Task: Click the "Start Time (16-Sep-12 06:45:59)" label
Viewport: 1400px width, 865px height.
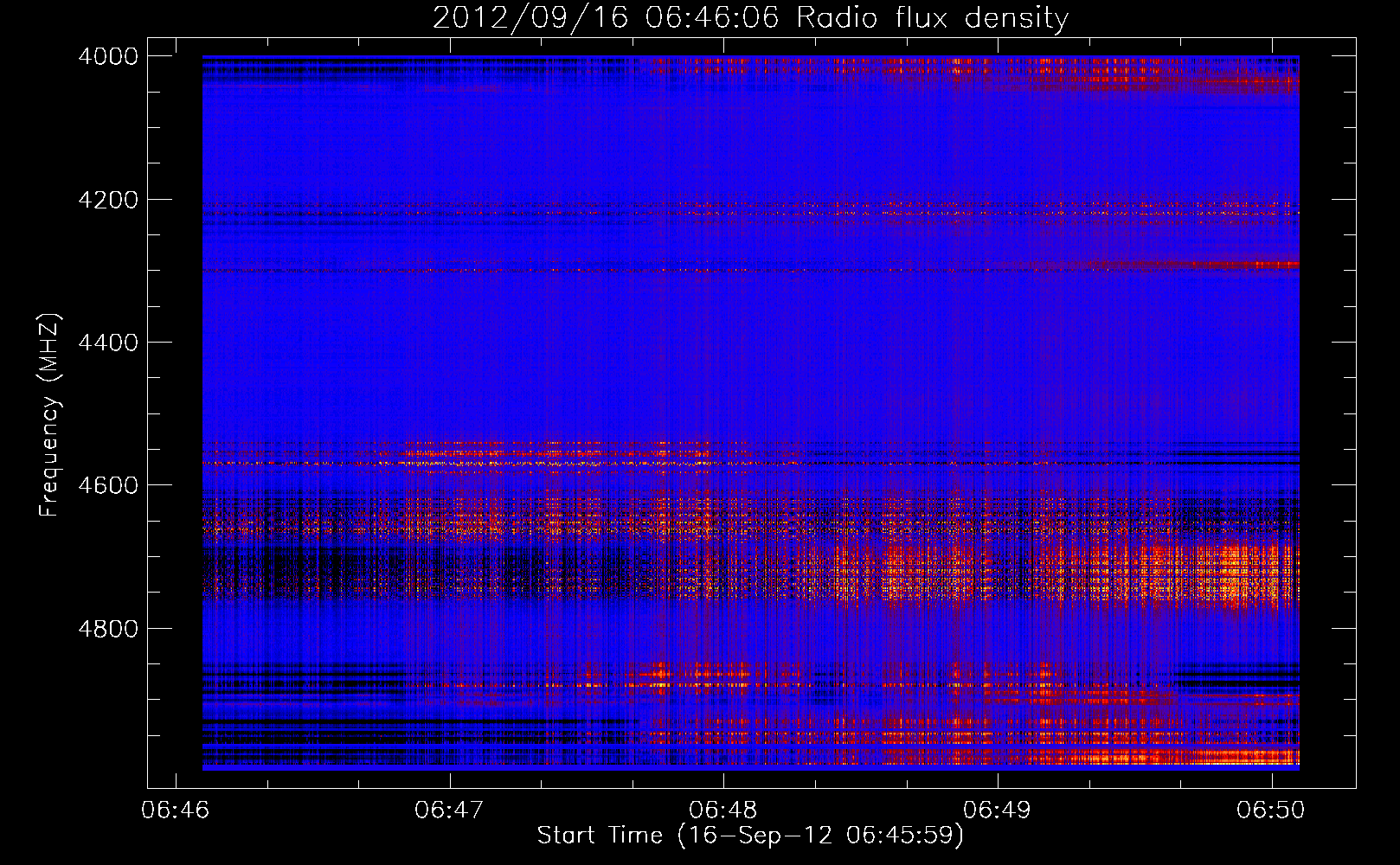Action: 750,836
